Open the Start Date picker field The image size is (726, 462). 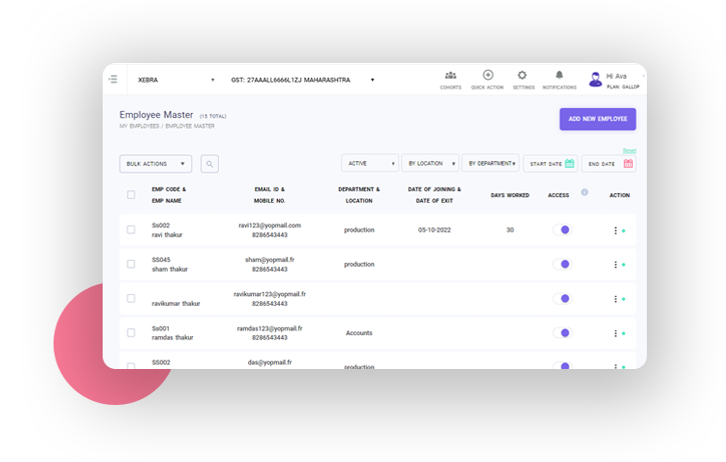point(551,163)
